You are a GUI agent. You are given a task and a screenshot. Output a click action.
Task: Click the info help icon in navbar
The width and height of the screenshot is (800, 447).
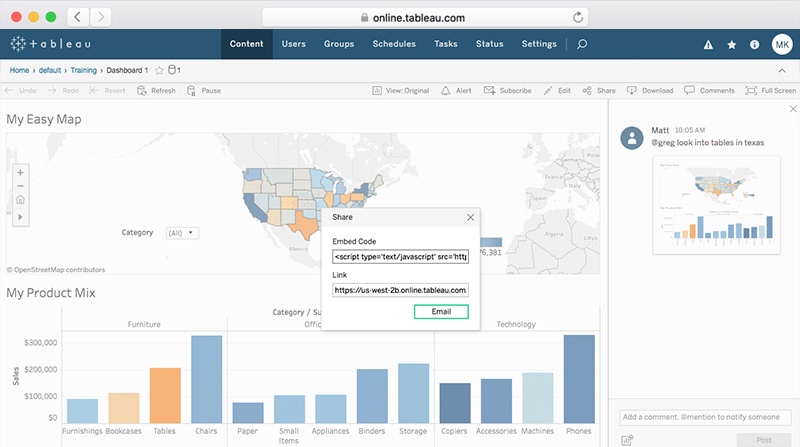click(754, 45)
